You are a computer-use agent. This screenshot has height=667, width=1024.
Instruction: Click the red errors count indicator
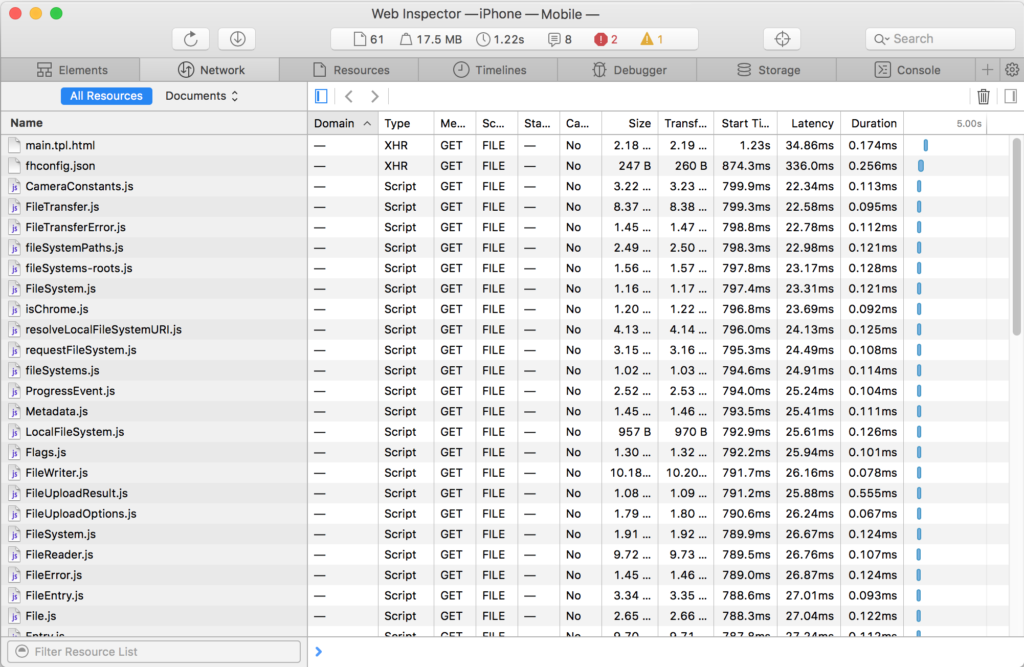(x=606, y=39)
